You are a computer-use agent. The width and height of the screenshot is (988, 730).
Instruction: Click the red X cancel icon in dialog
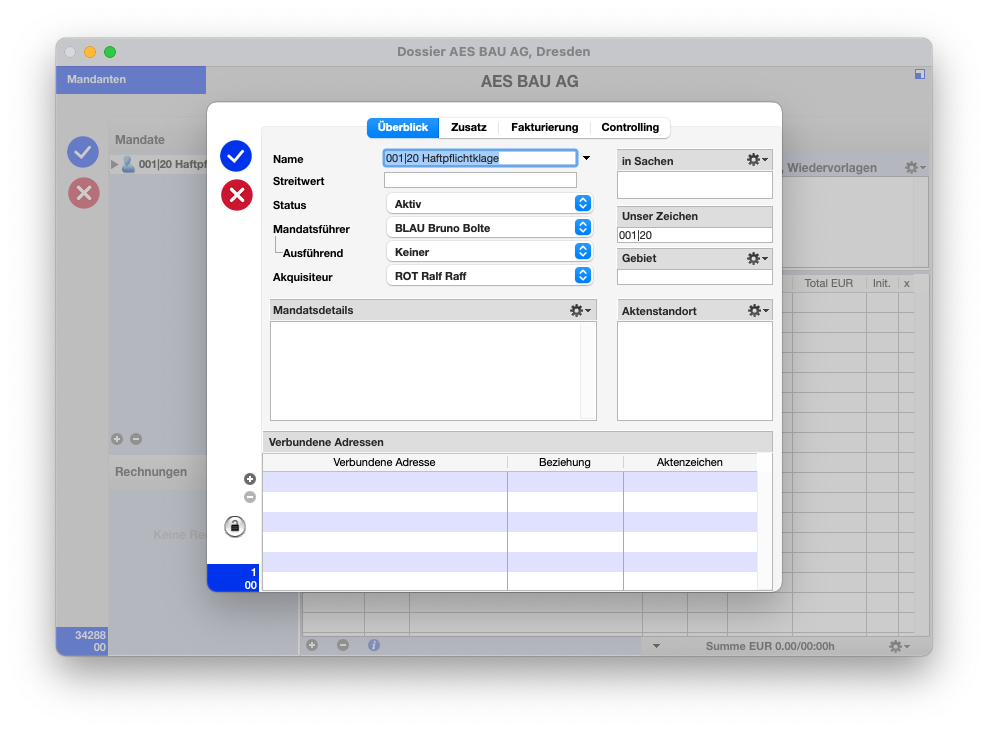point(236,195)
